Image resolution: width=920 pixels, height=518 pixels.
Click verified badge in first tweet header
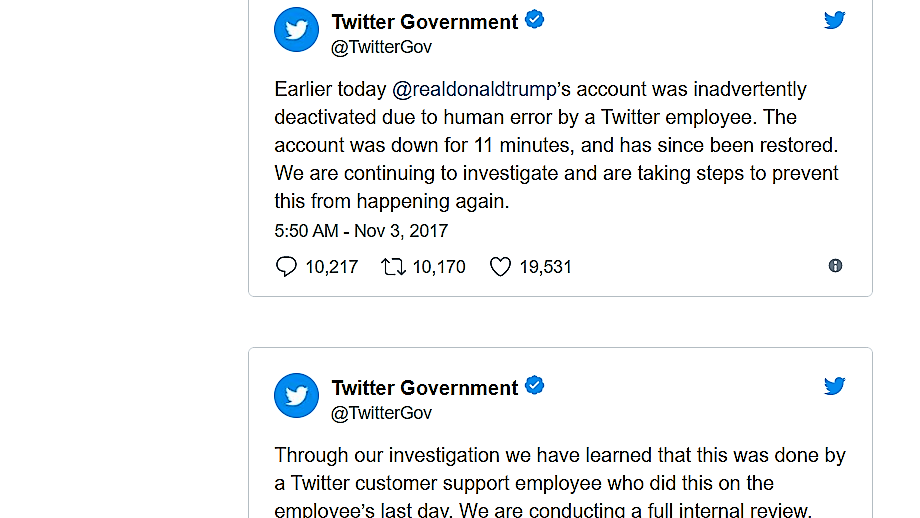point(534,20)
